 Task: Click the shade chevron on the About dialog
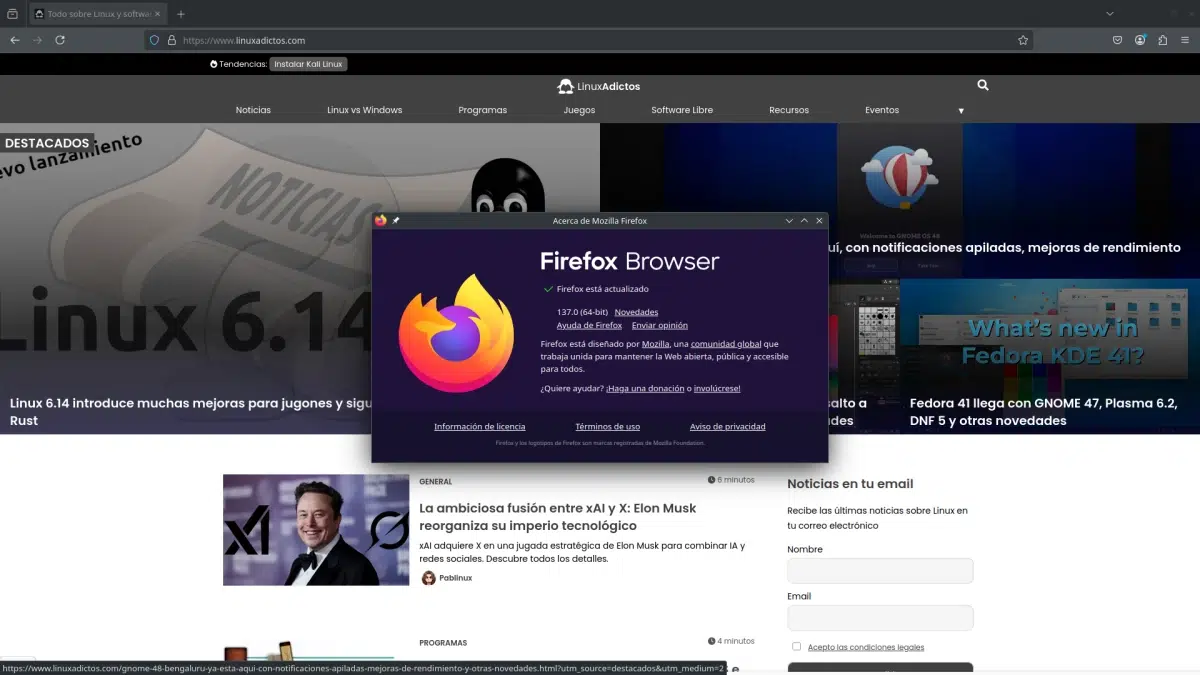click(804, 220)
